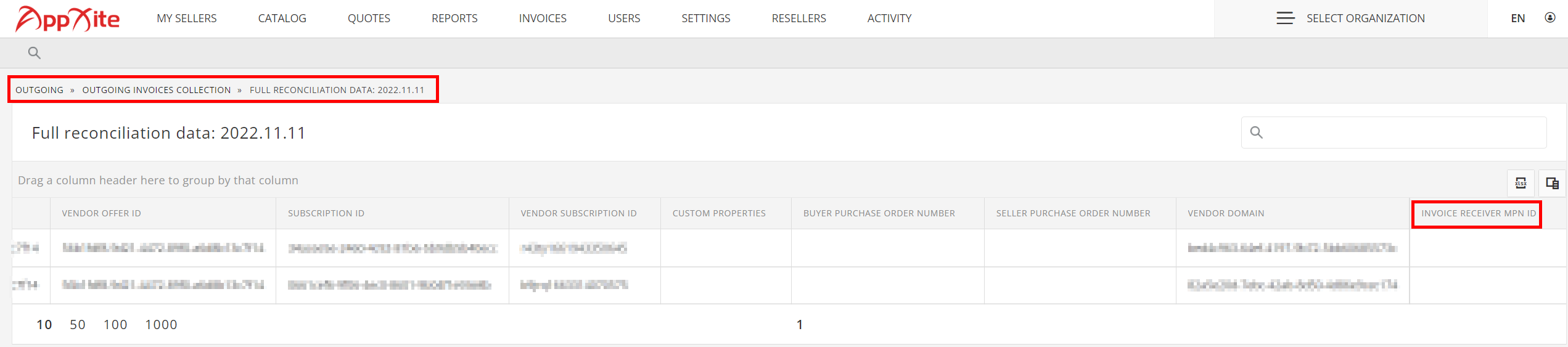Image resolution: width=1568 pixels, height=347 pixels.
Task: Sort by Vendor Domain column
Action: (x=1293, y=213)
